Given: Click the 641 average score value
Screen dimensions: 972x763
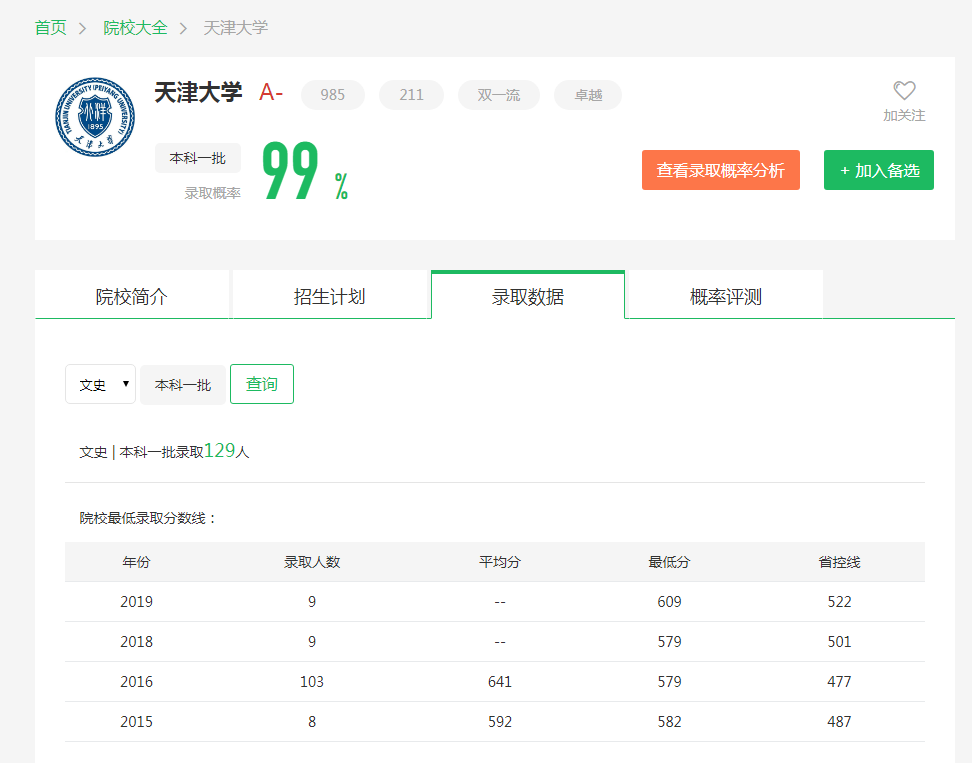Looking at the screenshot, I should point(500,682).
